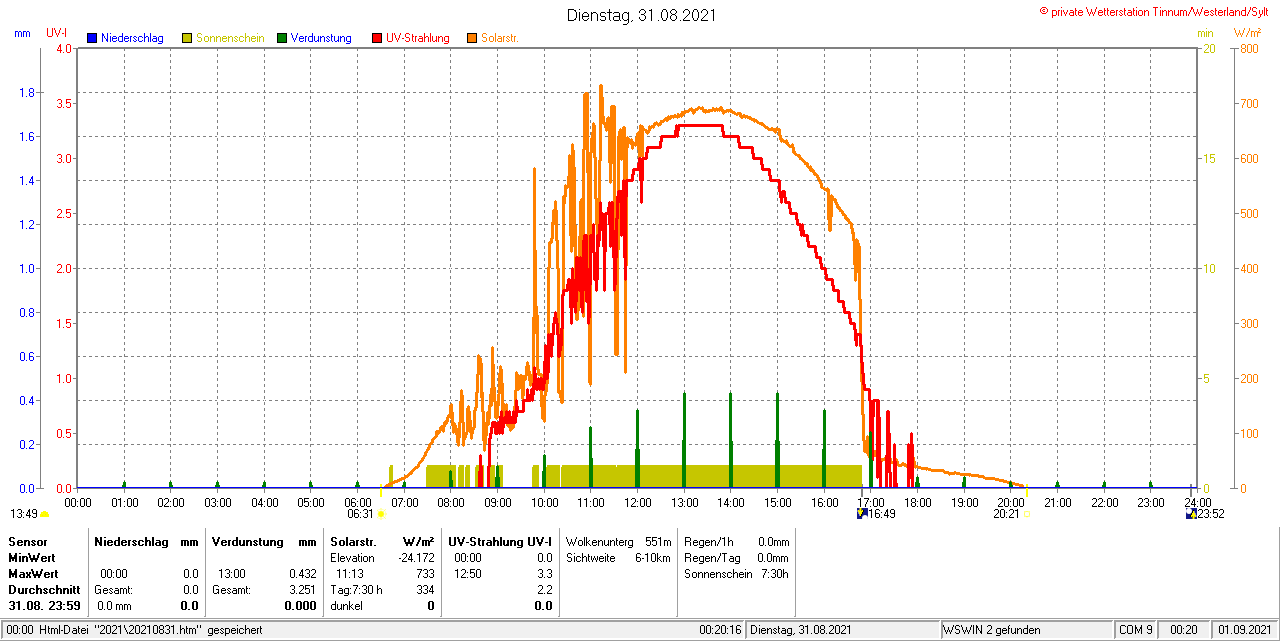Click the COM 9 status bar field
1280x641 pixels.
(1136, 630)
